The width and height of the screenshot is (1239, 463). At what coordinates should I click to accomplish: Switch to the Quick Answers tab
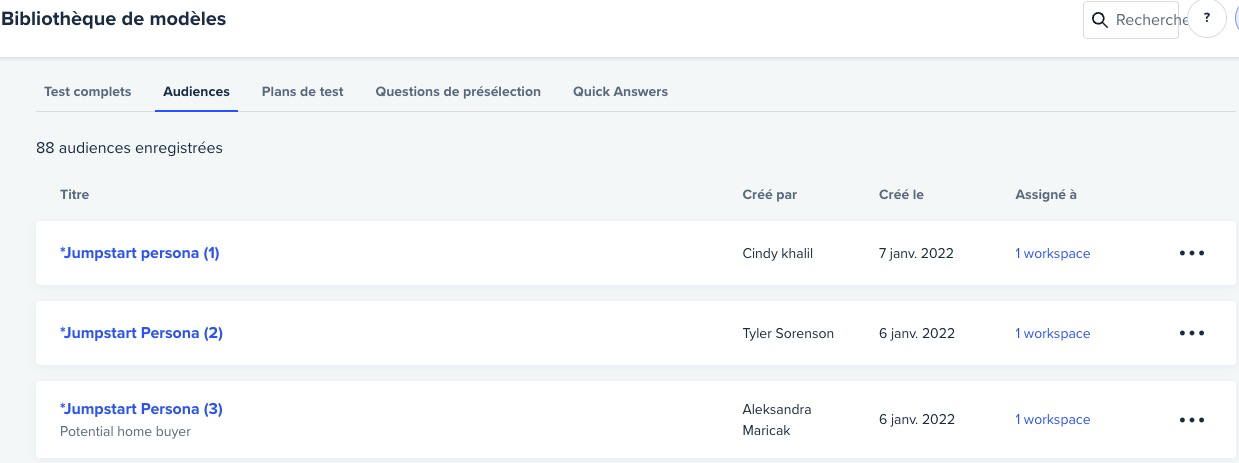(x=620, y=91)
